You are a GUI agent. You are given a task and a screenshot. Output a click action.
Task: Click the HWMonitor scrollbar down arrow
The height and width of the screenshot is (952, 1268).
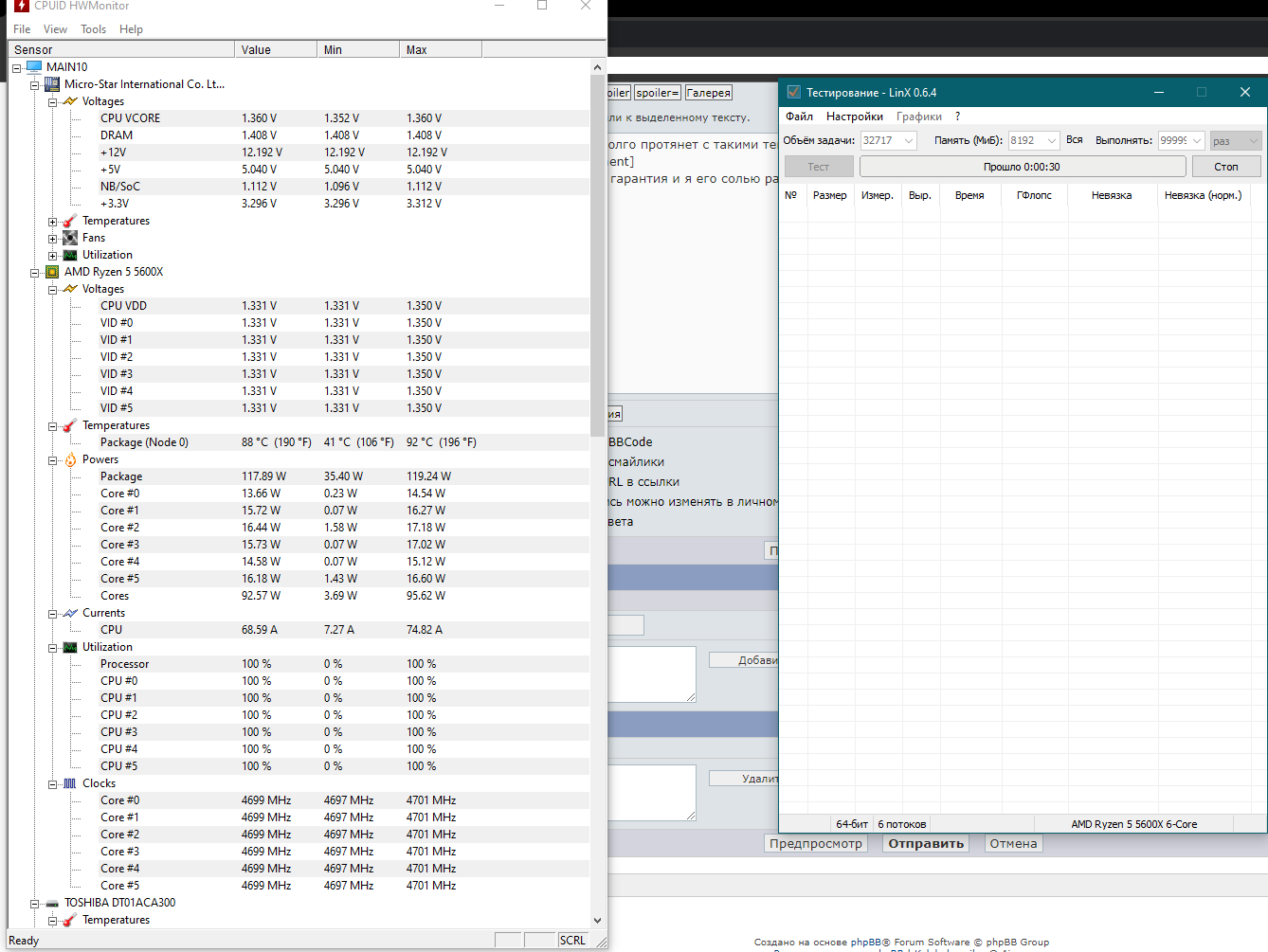(x=597, y=920)
